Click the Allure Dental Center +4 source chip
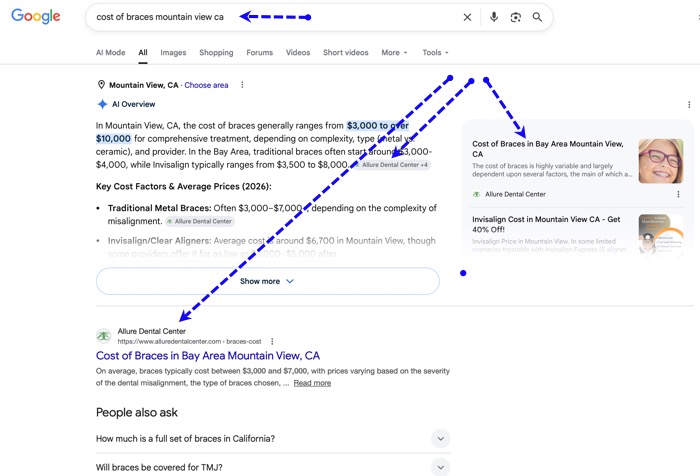This screenshot has width=700, height=476. tap(391, 165)
